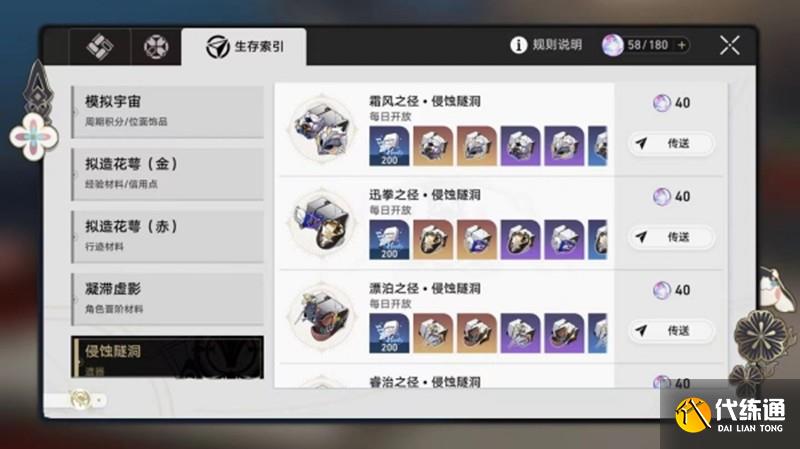
Task: Open 漂泊之径 relic set large icon
Action: point(322,317)
